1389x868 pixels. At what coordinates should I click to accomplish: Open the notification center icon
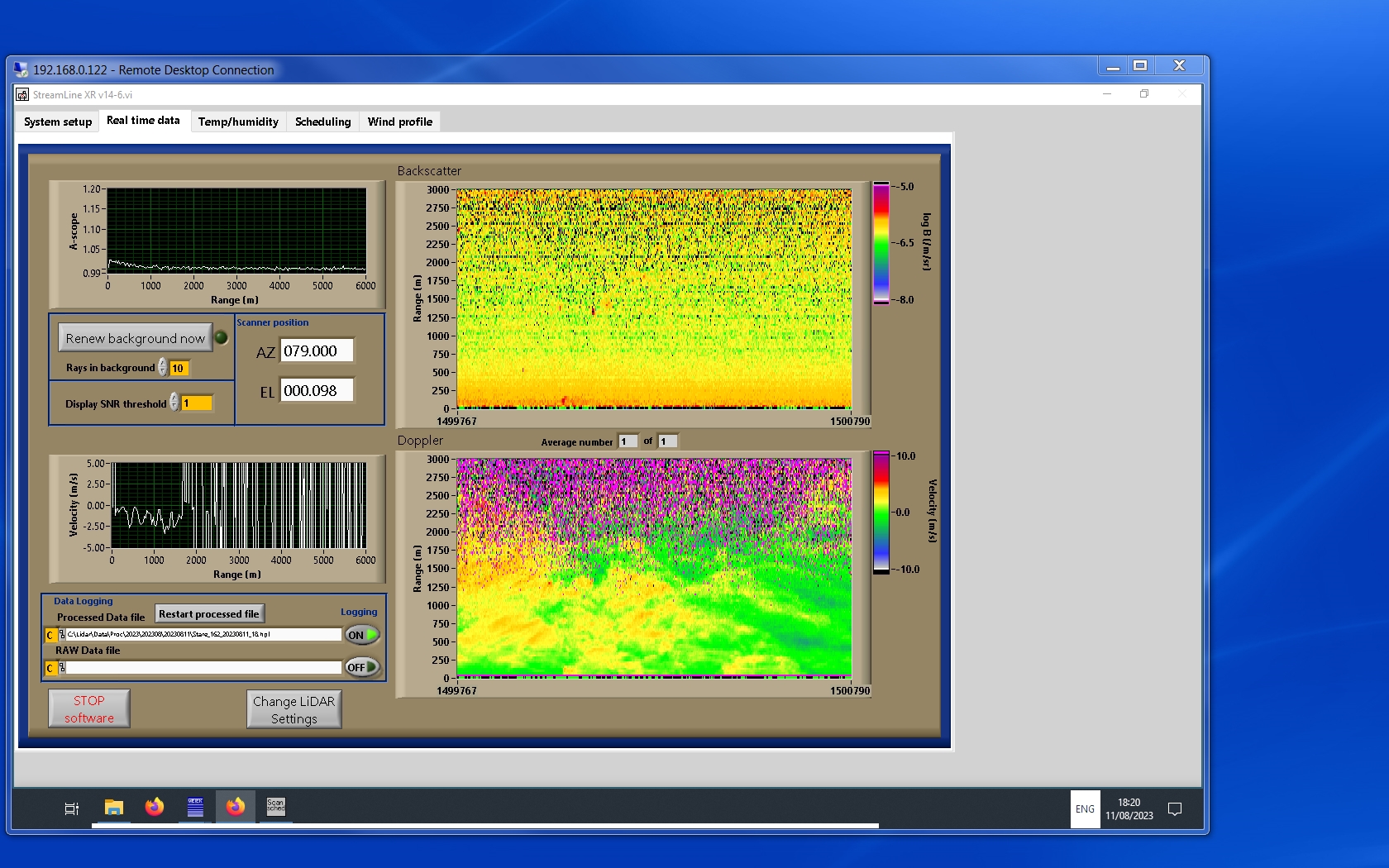(1174, 809)
